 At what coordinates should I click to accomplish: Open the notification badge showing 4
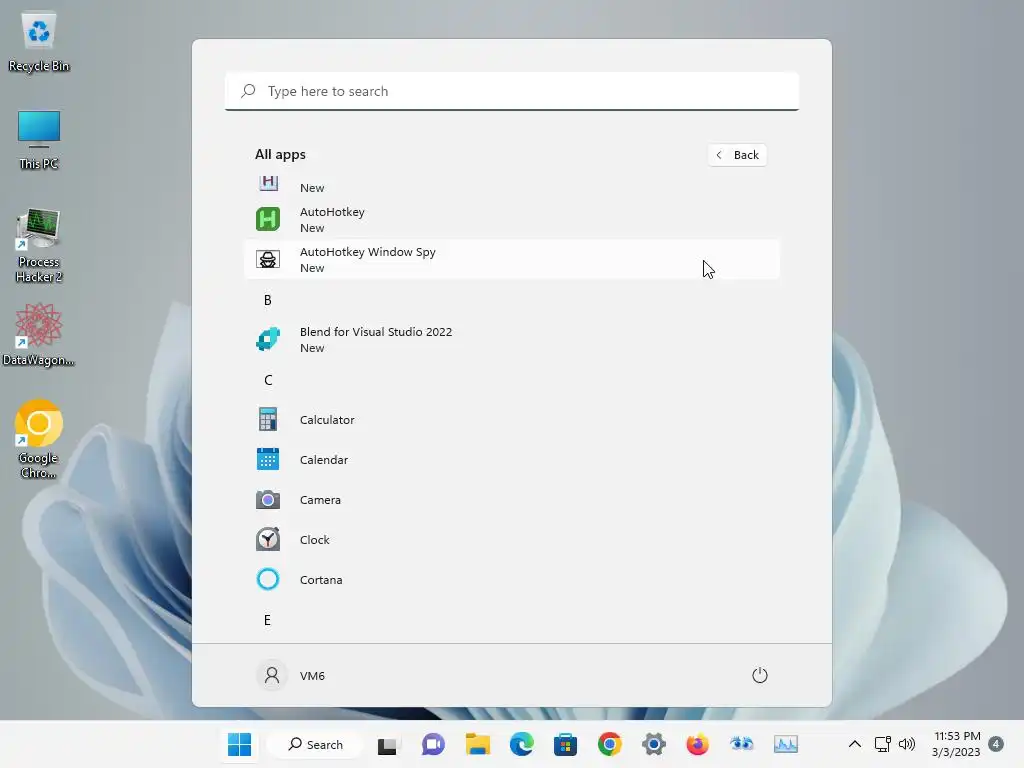coord(996,744)
